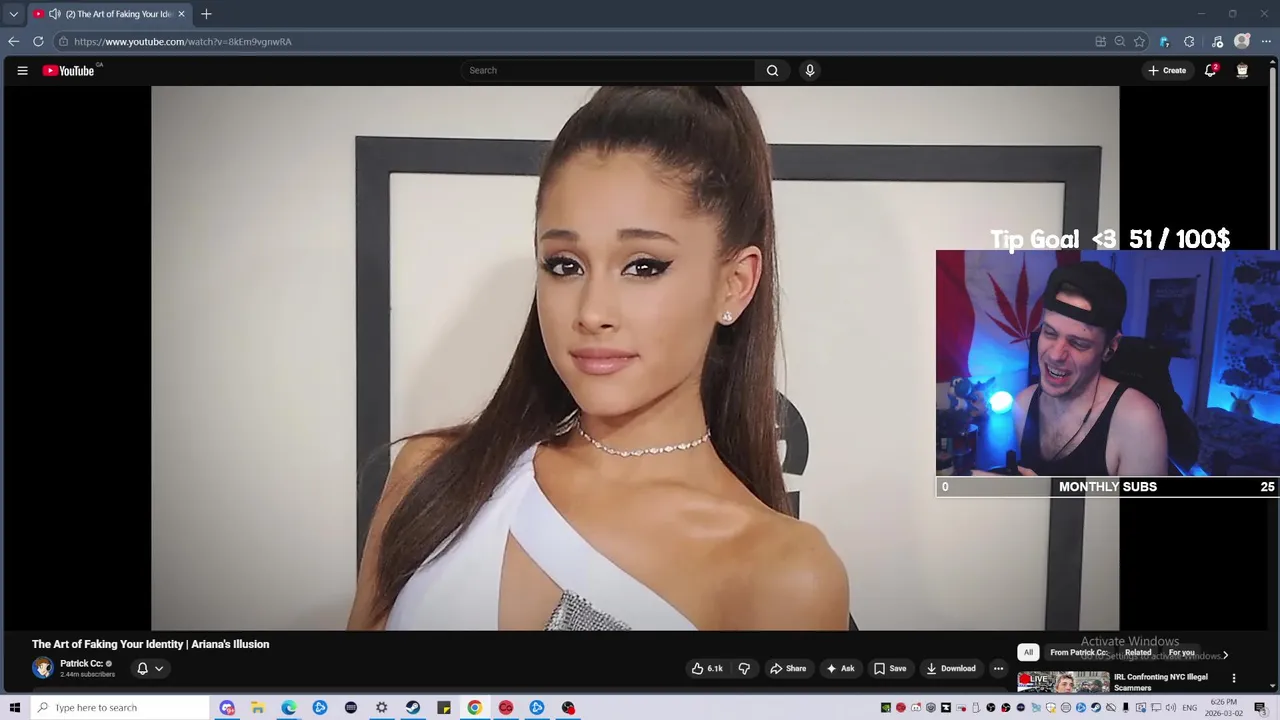Click the Windows taskbar search box
This screenshot has width=1280, height=720.
point(120,708)
